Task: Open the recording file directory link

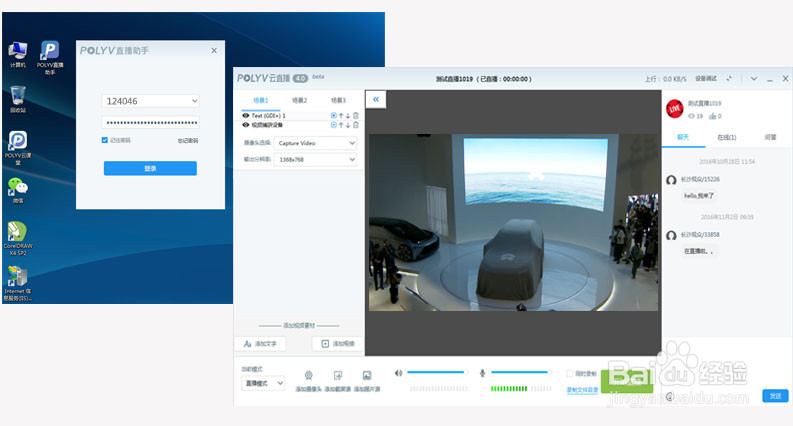Action: click(582, 390)
